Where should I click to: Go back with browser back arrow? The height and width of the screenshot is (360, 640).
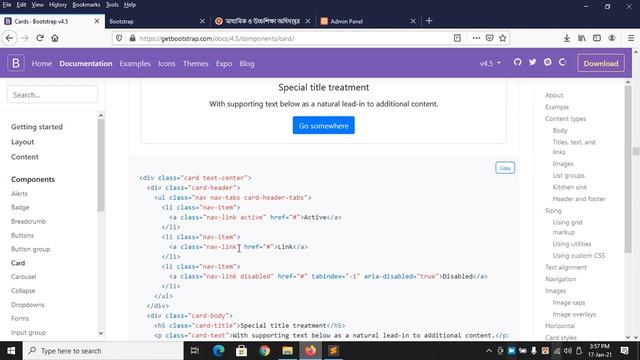[x=9, y=38]
